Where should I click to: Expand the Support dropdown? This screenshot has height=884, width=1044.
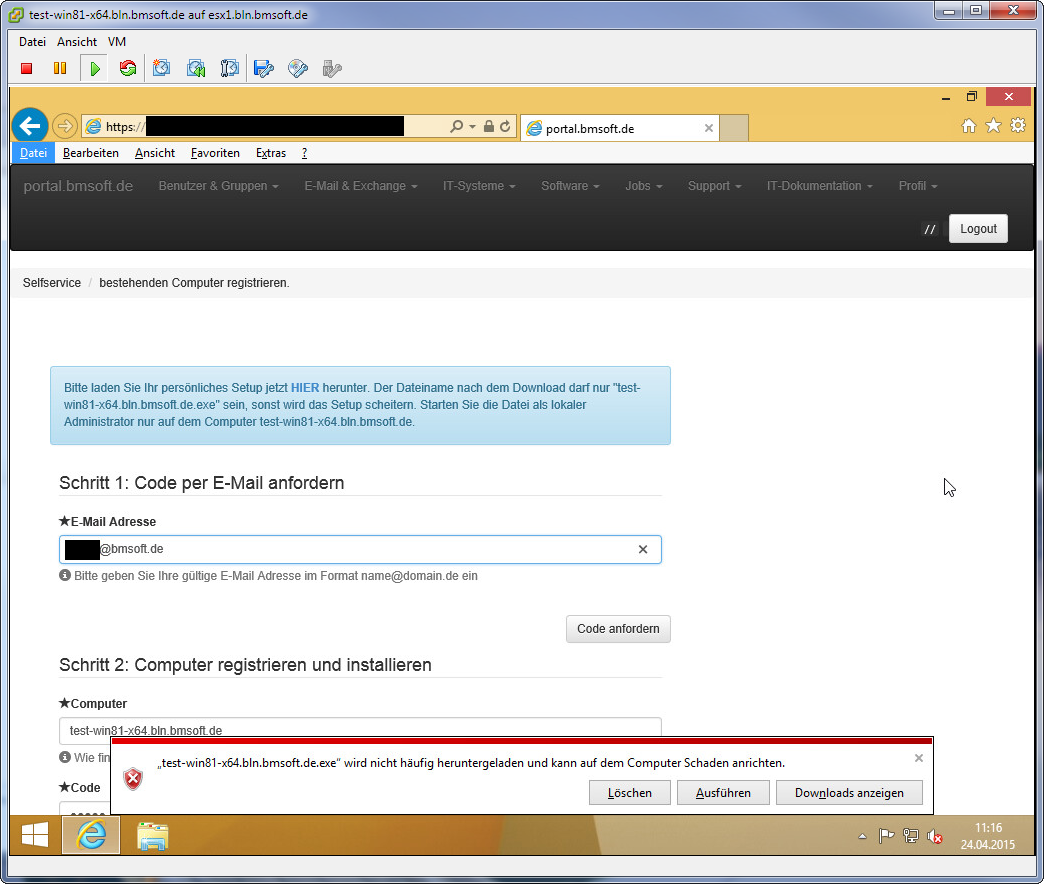click(714, 186)
